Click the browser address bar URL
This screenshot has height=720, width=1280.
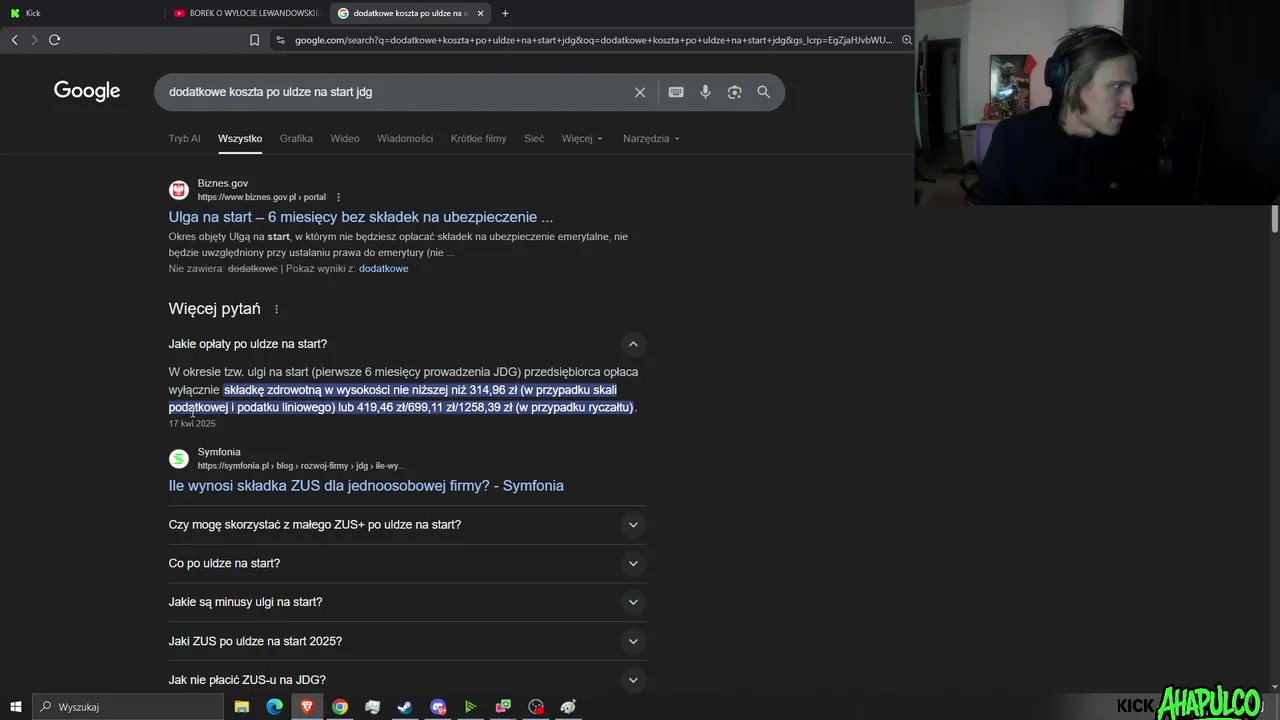click(593, 40)
